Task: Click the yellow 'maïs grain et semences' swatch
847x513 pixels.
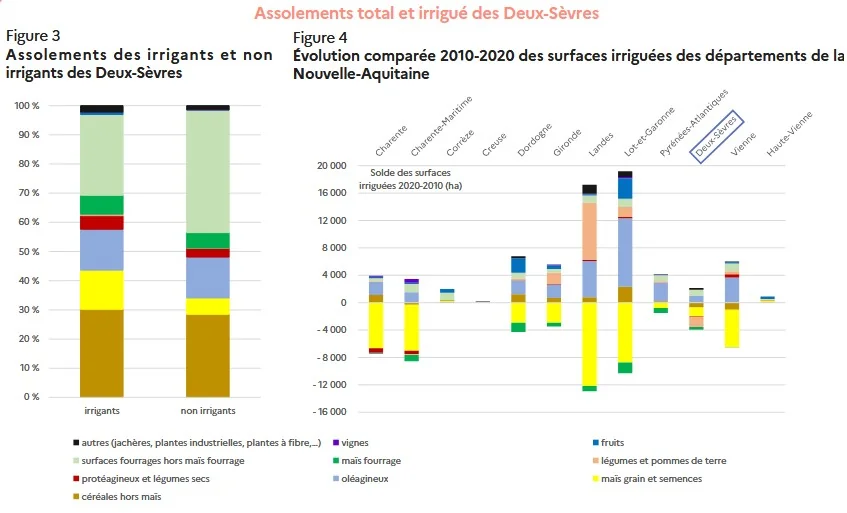Action: (x=596, y=478)
